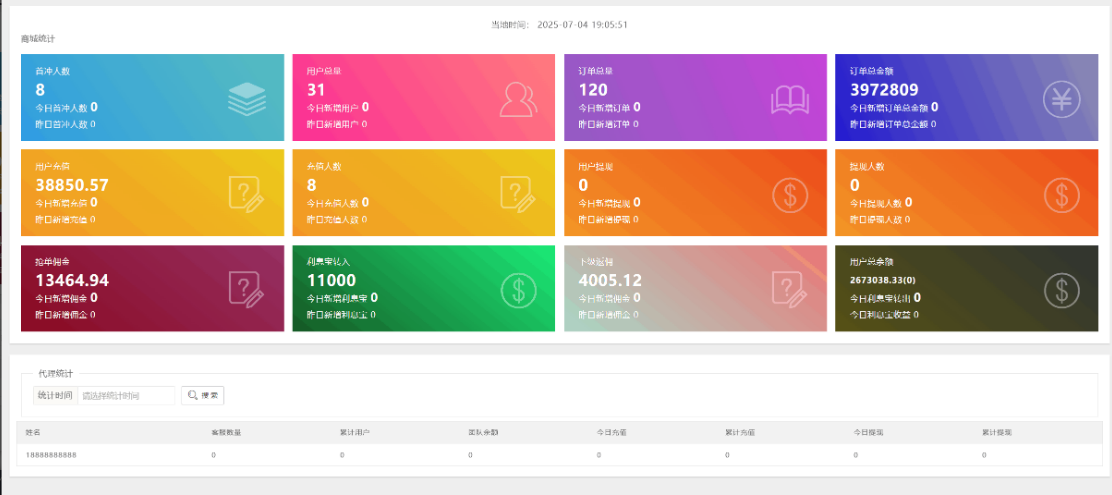Click the open book icon on 订单总量 card
This screenshot has width=1112, height=495.
[x=789, y=98]
